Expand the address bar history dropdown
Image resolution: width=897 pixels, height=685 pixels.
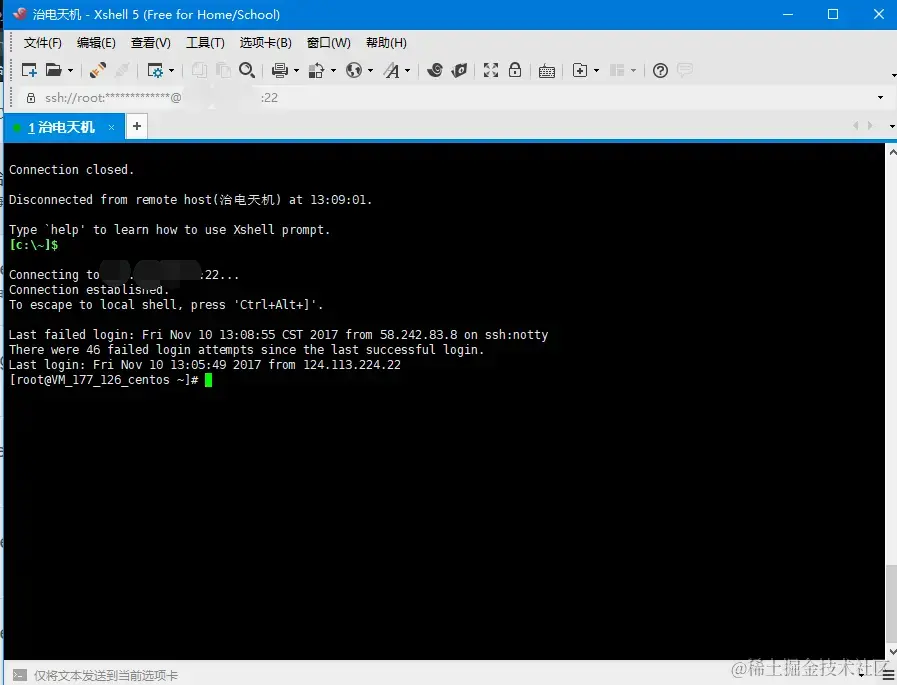pyautogui.click(x=880, y=98)
